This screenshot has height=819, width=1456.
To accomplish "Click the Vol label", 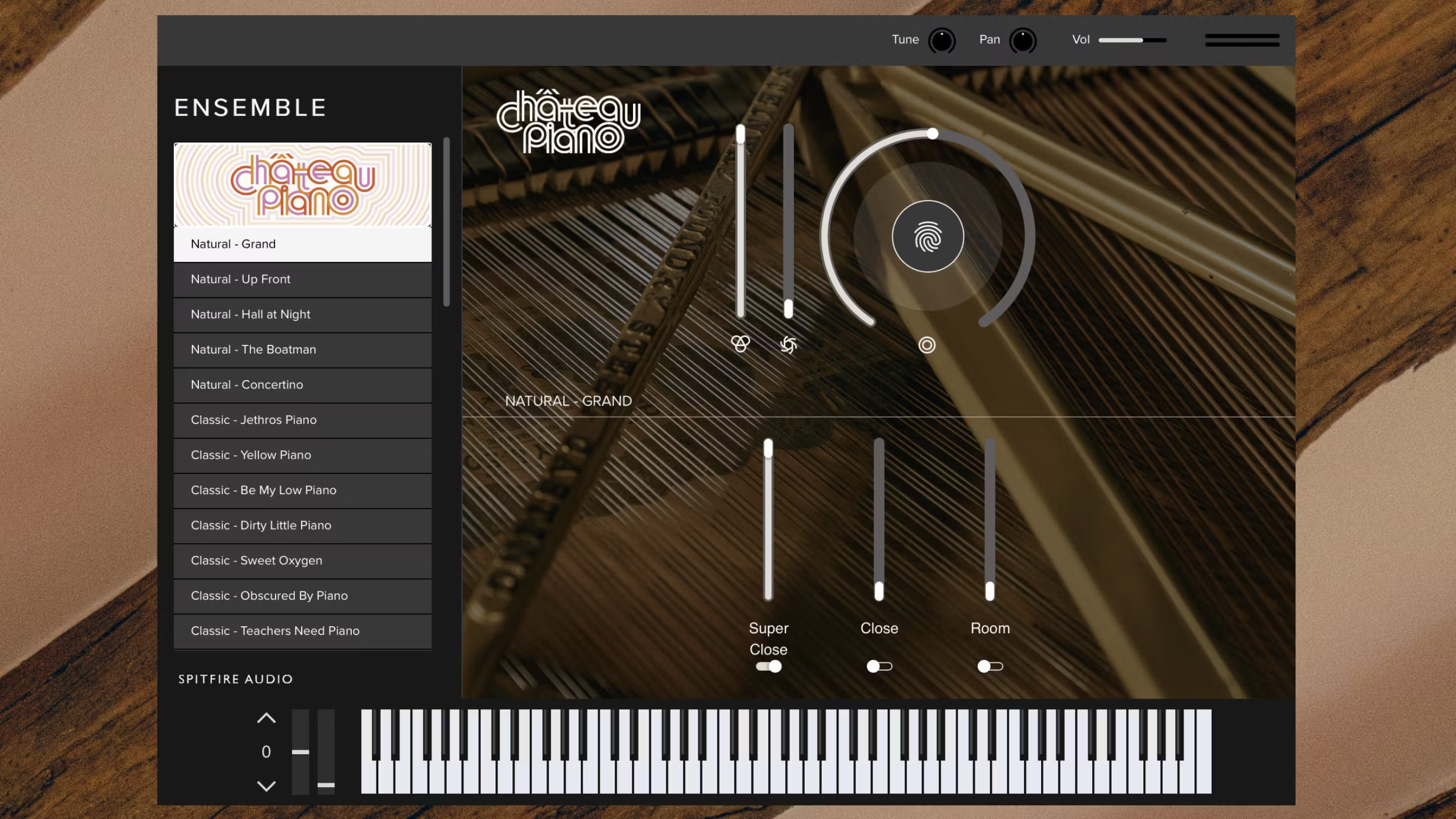I will click(1081, 40).
